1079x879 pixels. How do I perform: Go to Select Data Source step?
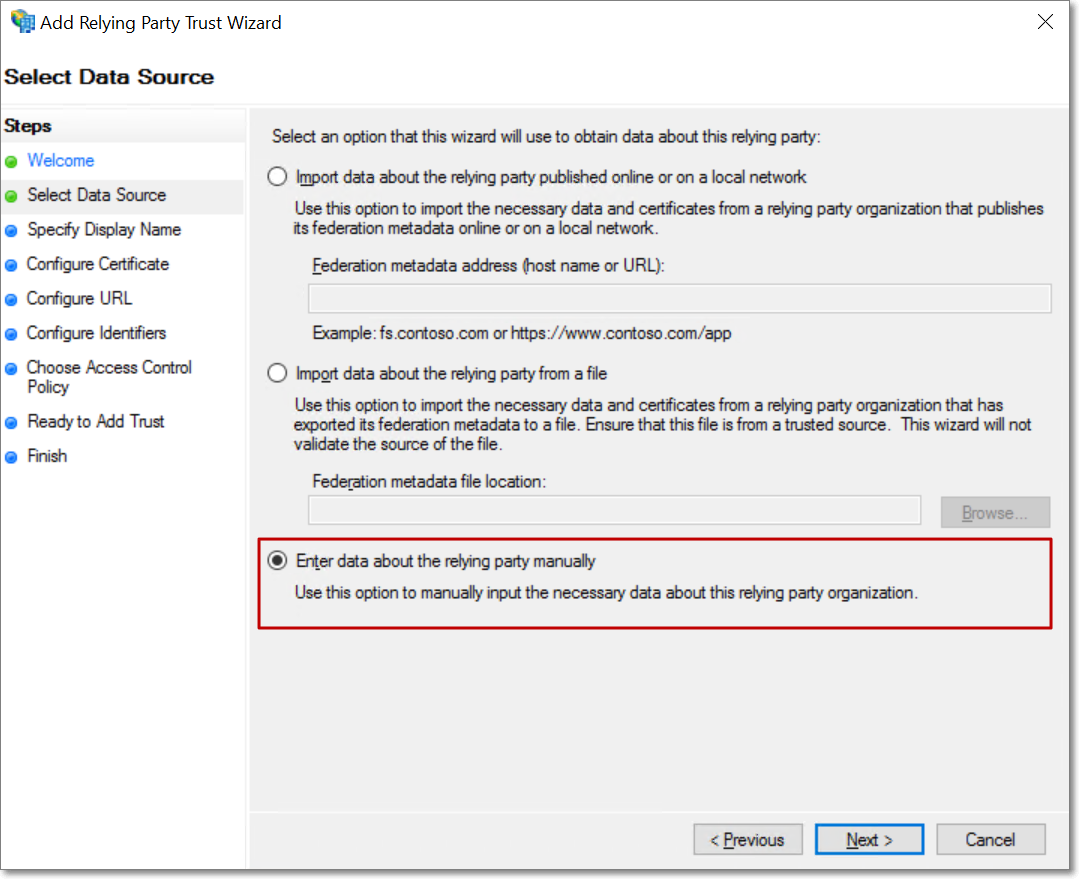tap(97, 195)
